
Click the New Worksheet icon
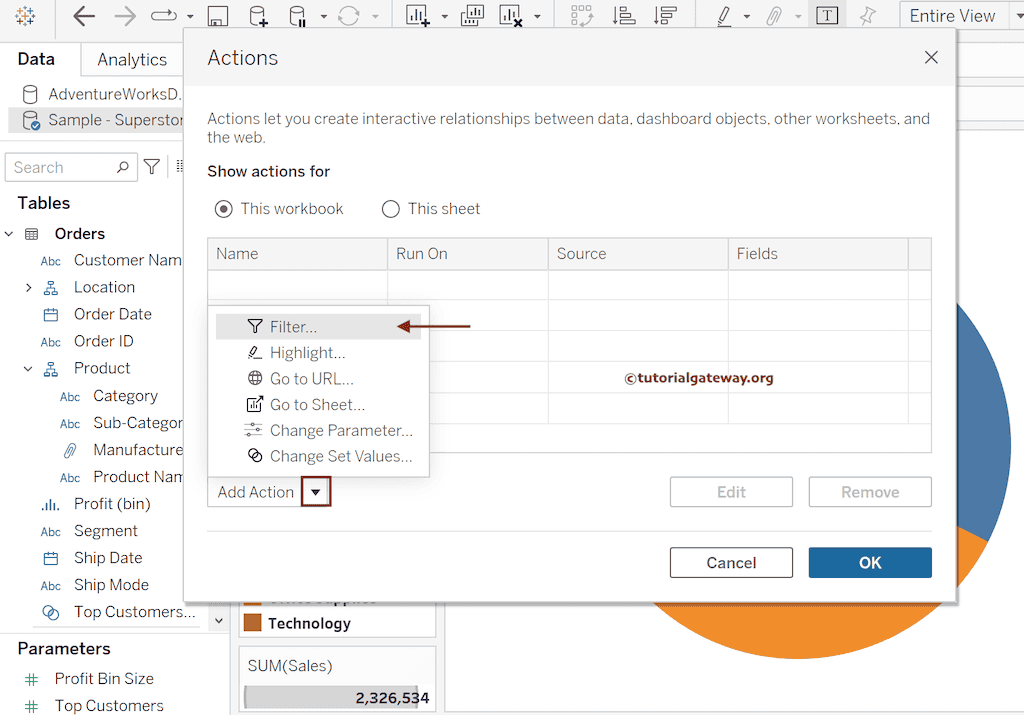[417, 16]
